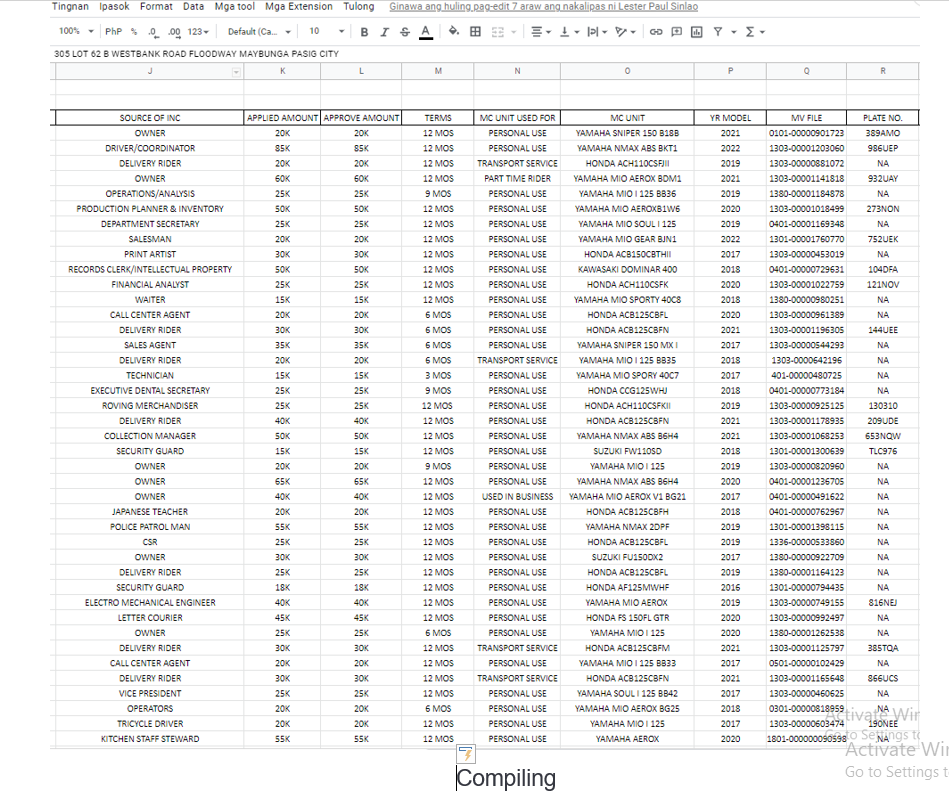The height and width of the screenshot is (797, 949).
Task: Open the 100% zoom dropdown
Action: click(76, 31)
